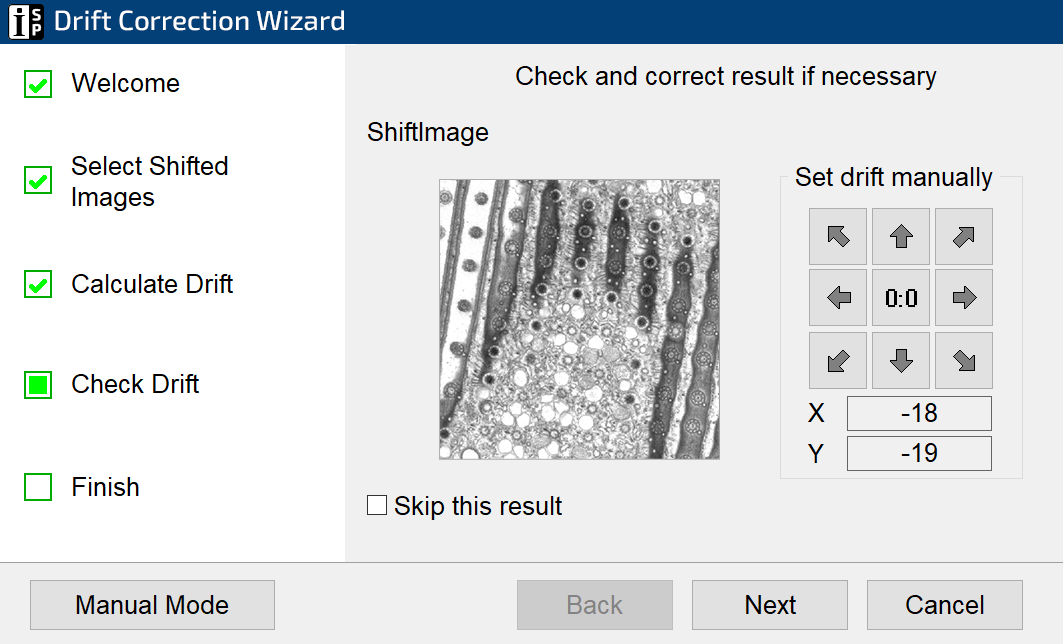This screenshot has width=1063, height=644.
Task: Cancel the Drift Correction Wizard
Action: click(x=944, y=605)
